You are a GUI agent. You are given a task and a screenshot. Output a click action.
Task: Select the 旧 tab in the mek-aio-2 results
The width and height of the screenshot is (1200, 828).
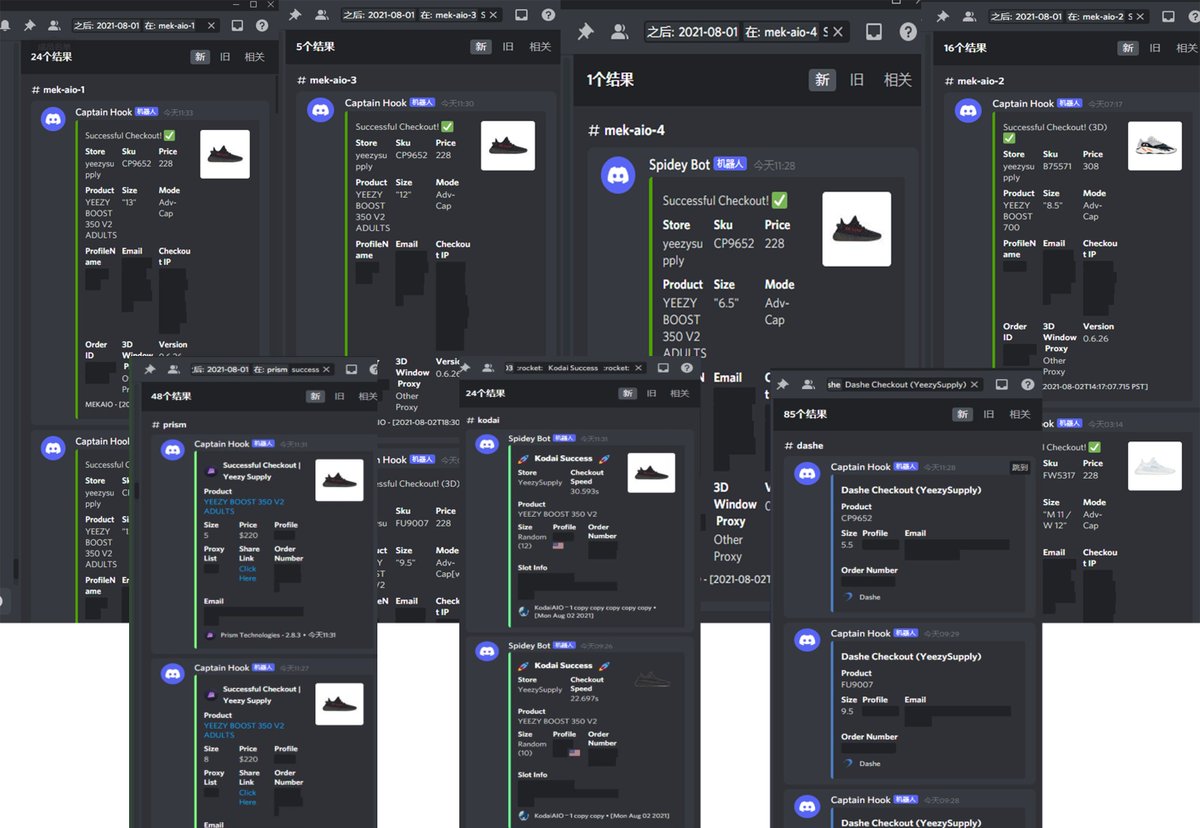tap(1153, 48)
